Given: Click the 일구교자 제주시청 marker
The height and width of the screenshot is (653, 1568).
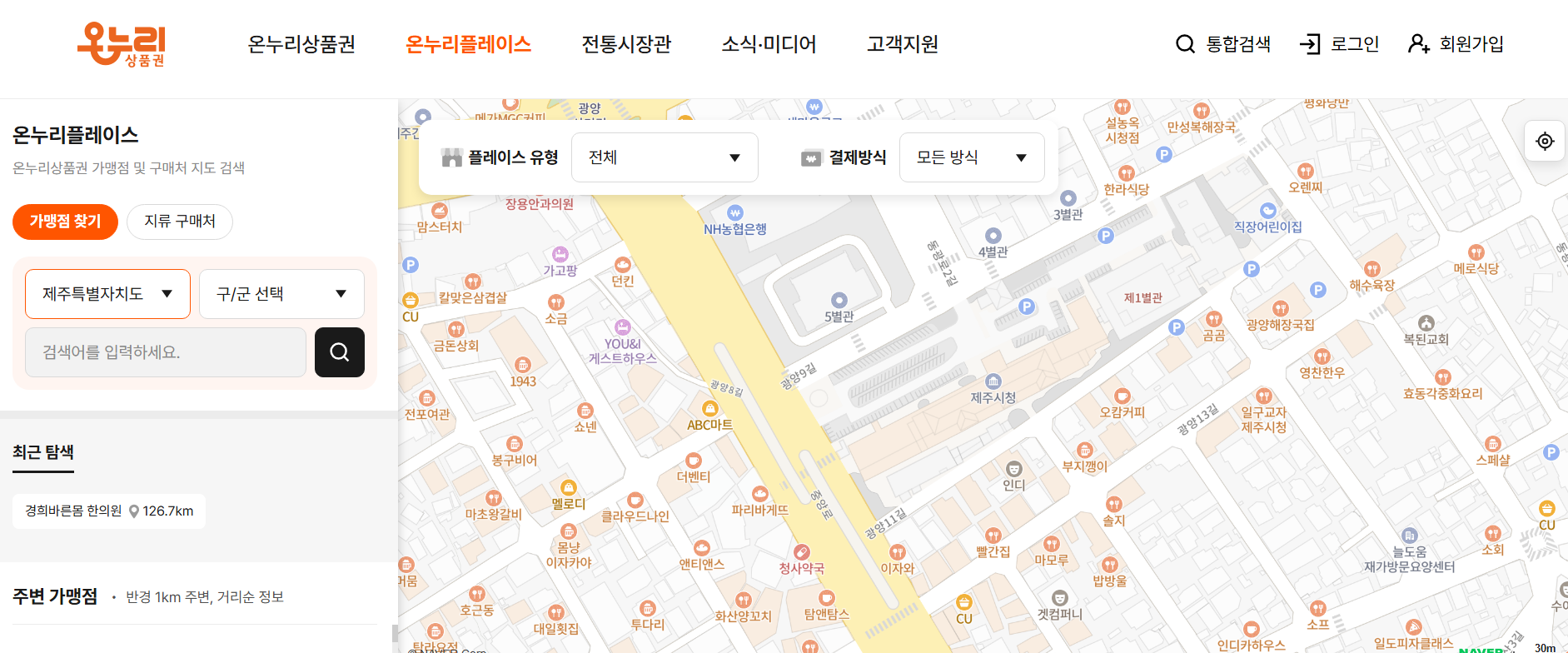Looking at the screenshot, I should [x=1264, y=396].
